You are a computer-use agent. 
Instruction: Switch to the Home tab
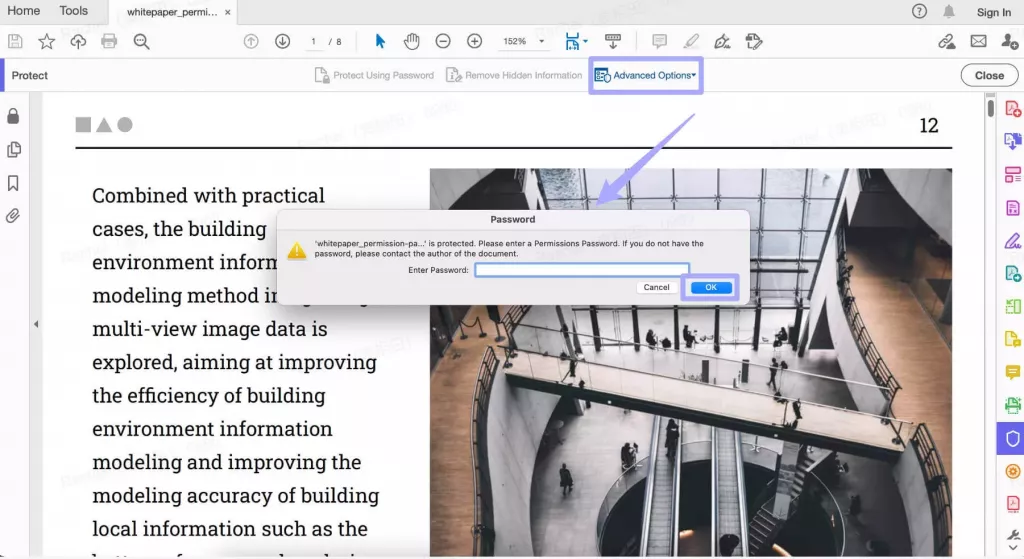coord(24,11)
